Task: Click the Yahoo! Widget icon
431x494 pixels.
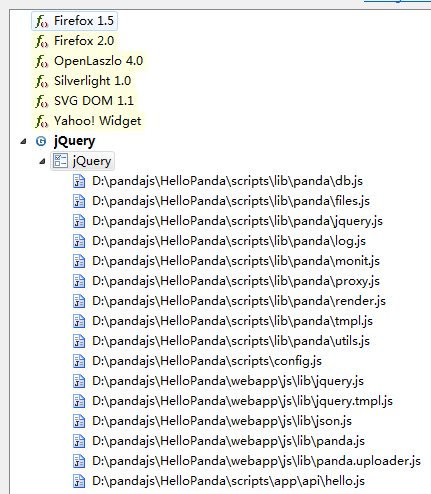Action: pyautogui.click(x=42, y=121)
